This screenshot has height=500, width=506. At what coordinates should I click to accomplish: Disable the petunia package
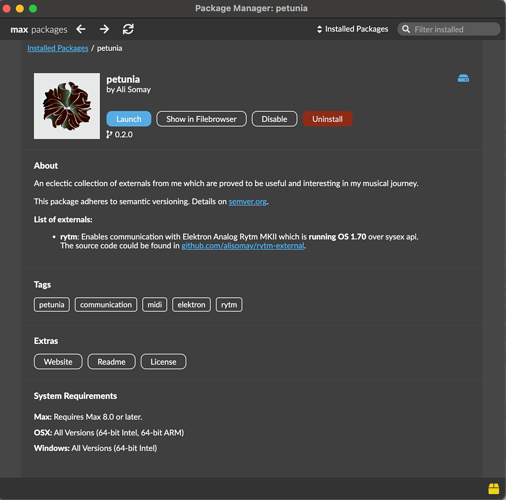(x=274, y=119)
